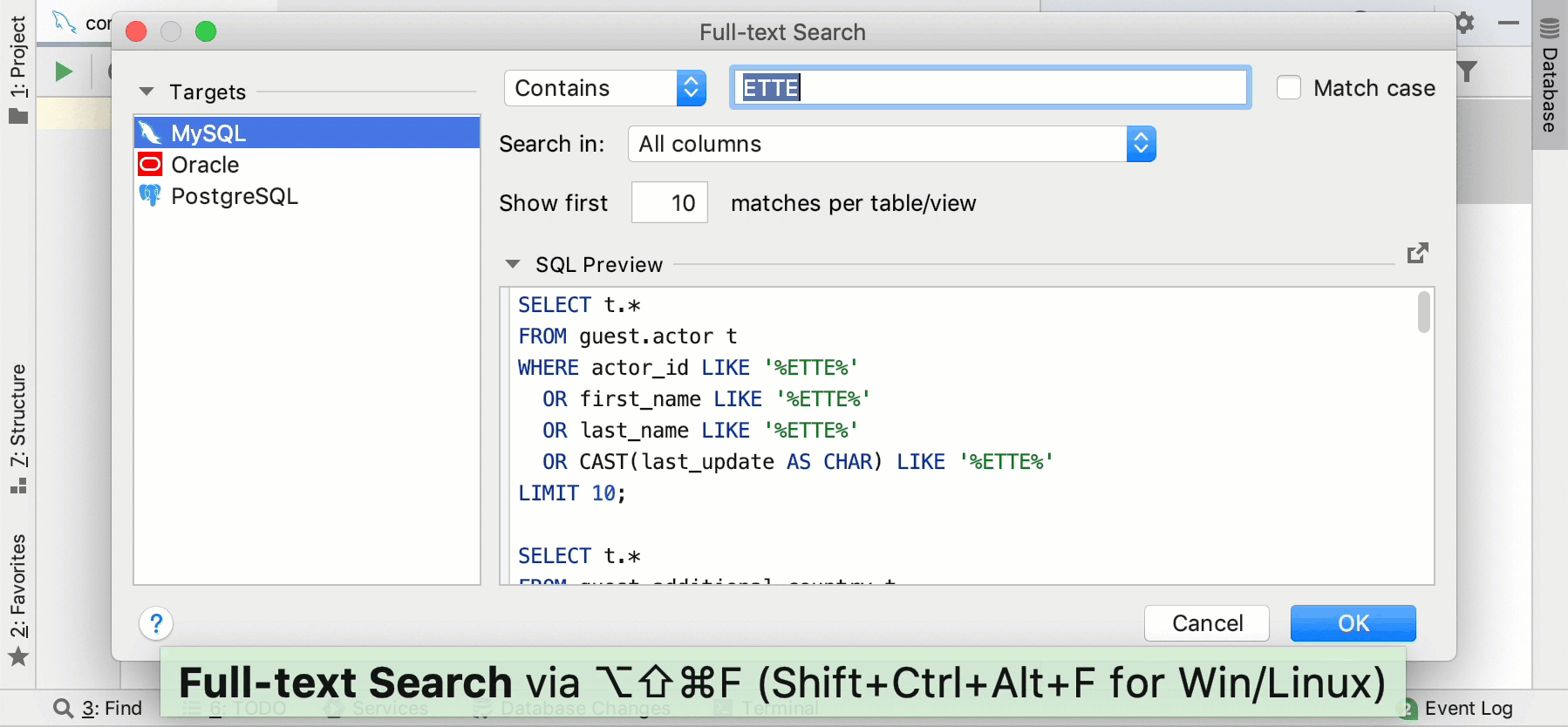Open the Contains search mode dropdown
This screenshot has height=727, width=1568.
605,88
